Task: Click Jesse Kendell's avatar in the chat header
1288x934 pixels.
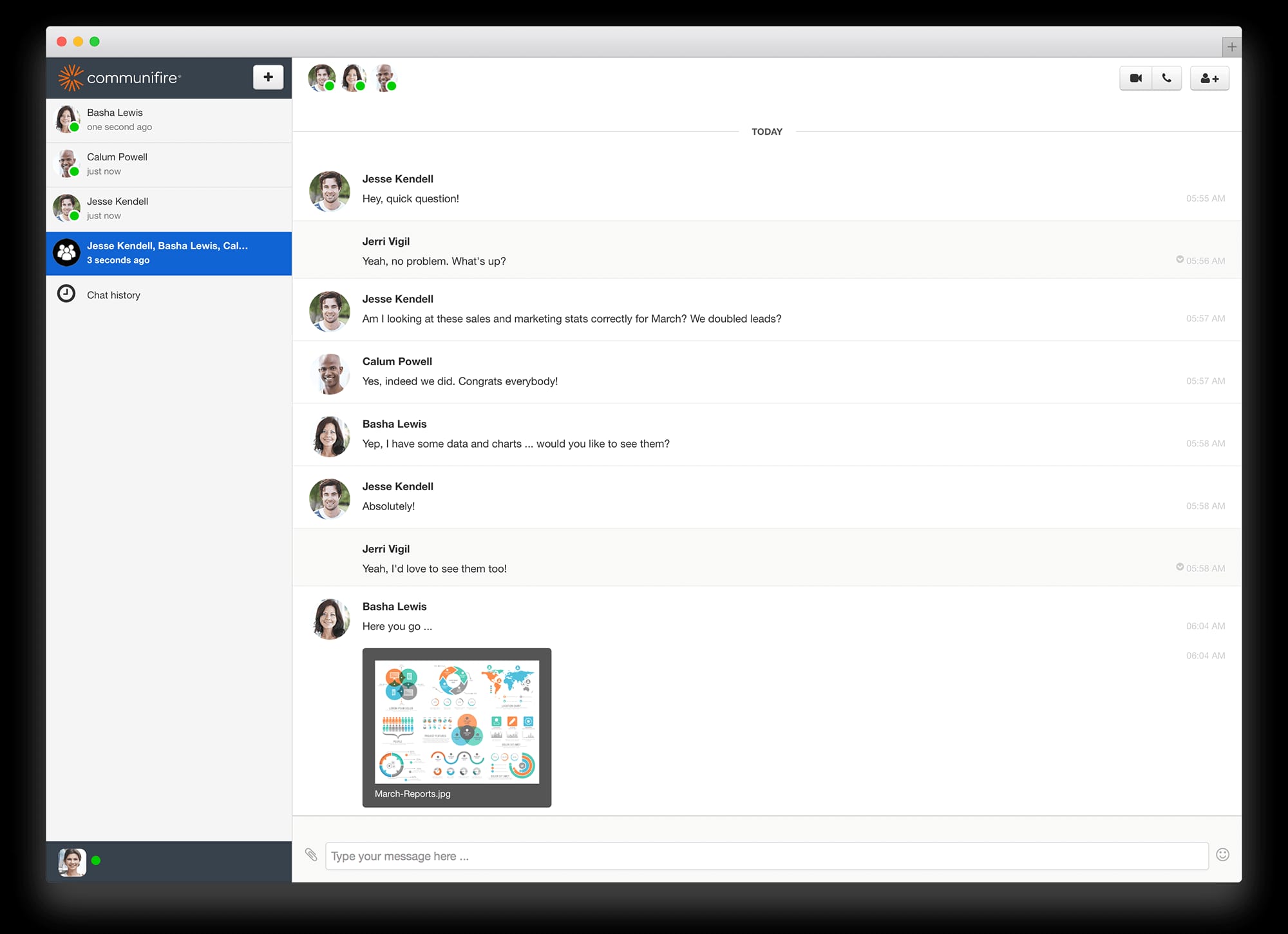Action: pyautogui.click(x=321, y=76)
